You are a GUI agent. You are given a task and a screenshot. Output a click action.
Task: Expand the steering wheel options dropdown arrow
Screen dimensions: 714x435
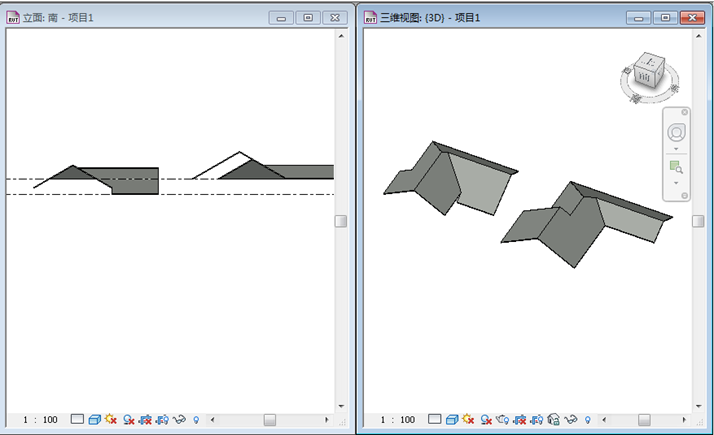pos(677,149)
